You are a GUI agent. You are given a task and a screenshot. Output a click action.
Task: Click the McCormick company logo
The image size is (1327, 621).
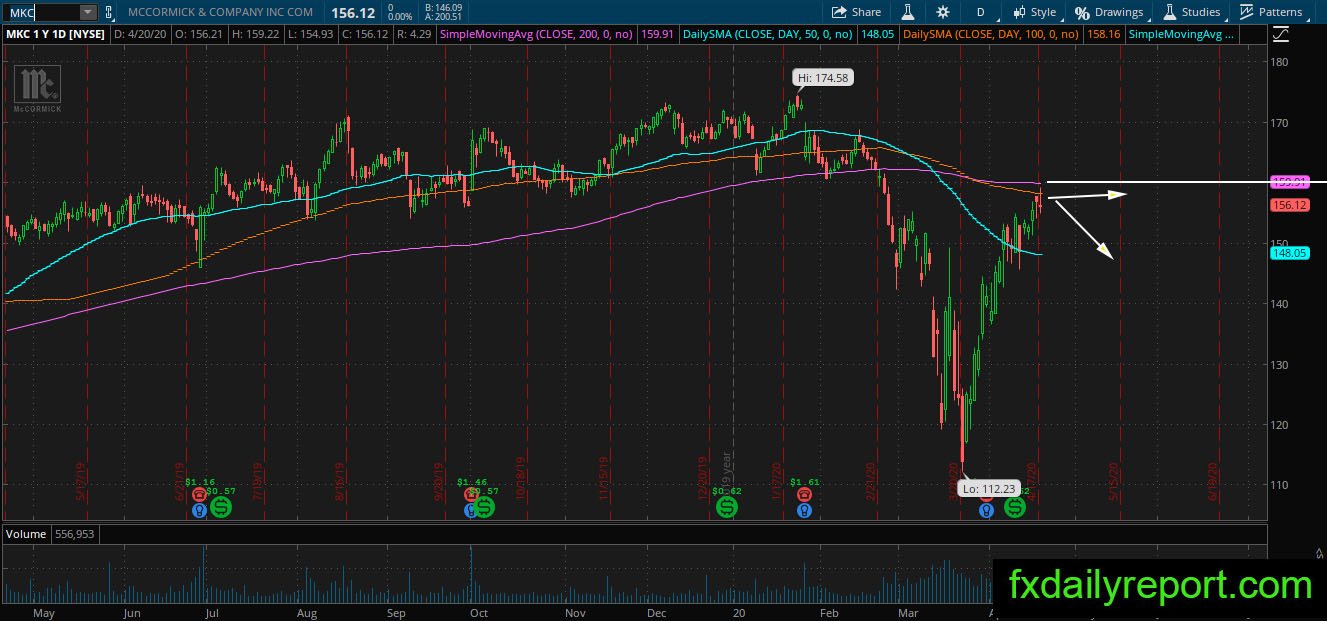(x=37, y=87)
